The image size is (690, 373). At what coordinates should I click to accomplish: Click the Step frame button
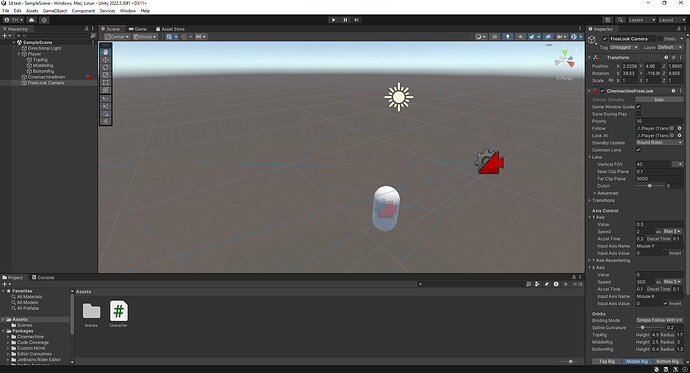[356, 20]
